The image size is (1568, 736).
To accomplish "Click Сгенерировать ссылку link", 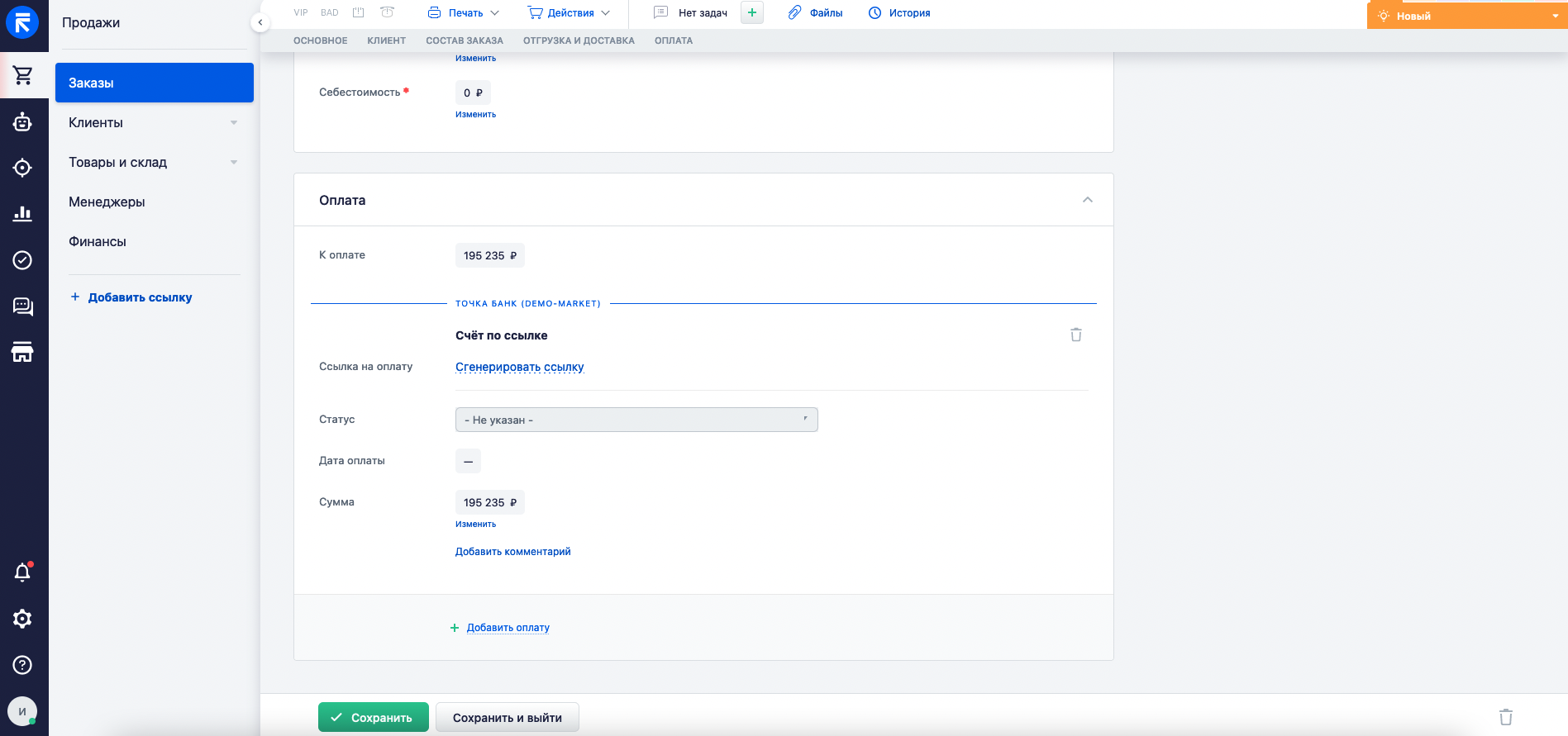I will pyautogui.click(x=520, y=367).
